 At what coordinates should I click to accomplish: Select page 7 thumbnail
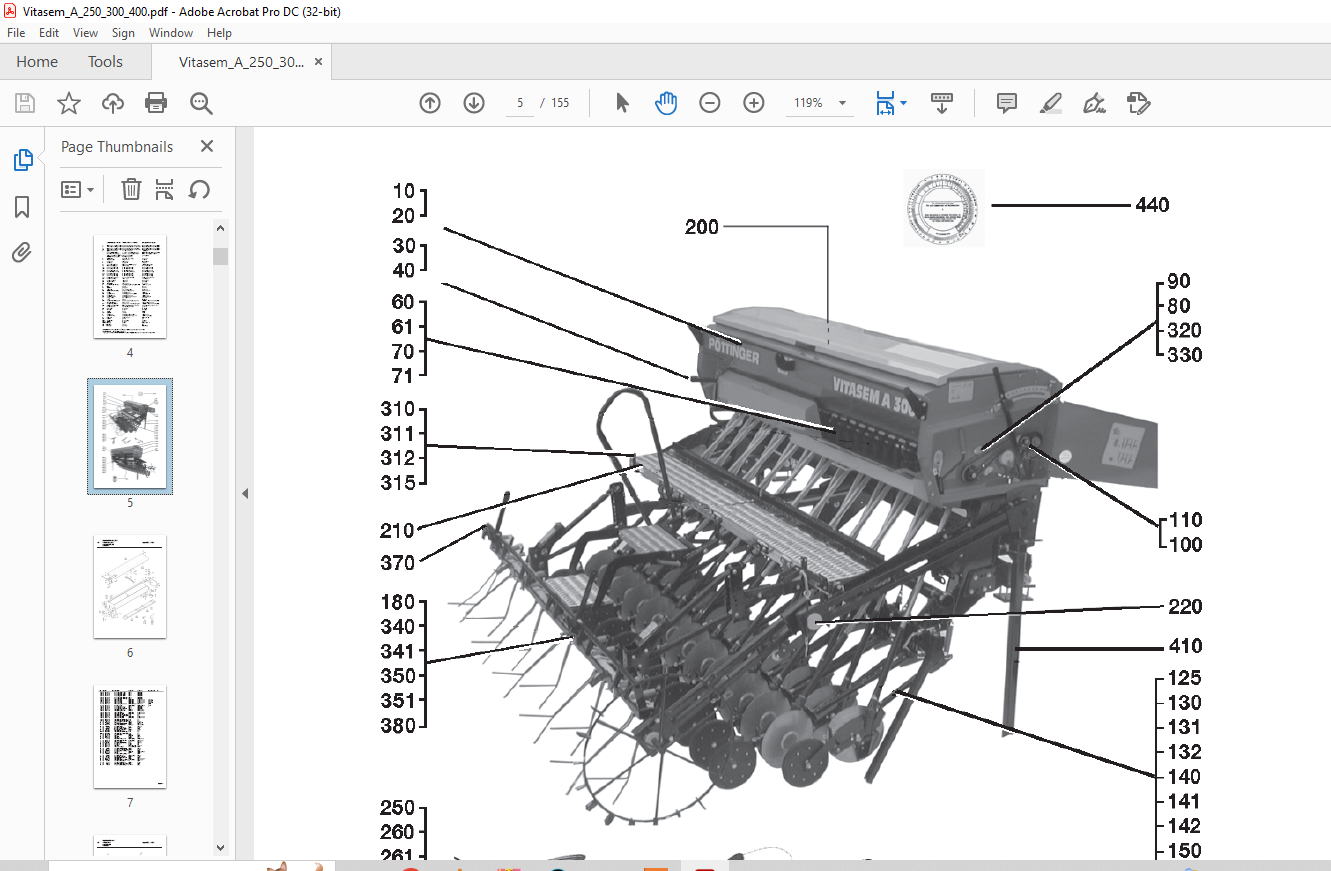tap(130, 737)
